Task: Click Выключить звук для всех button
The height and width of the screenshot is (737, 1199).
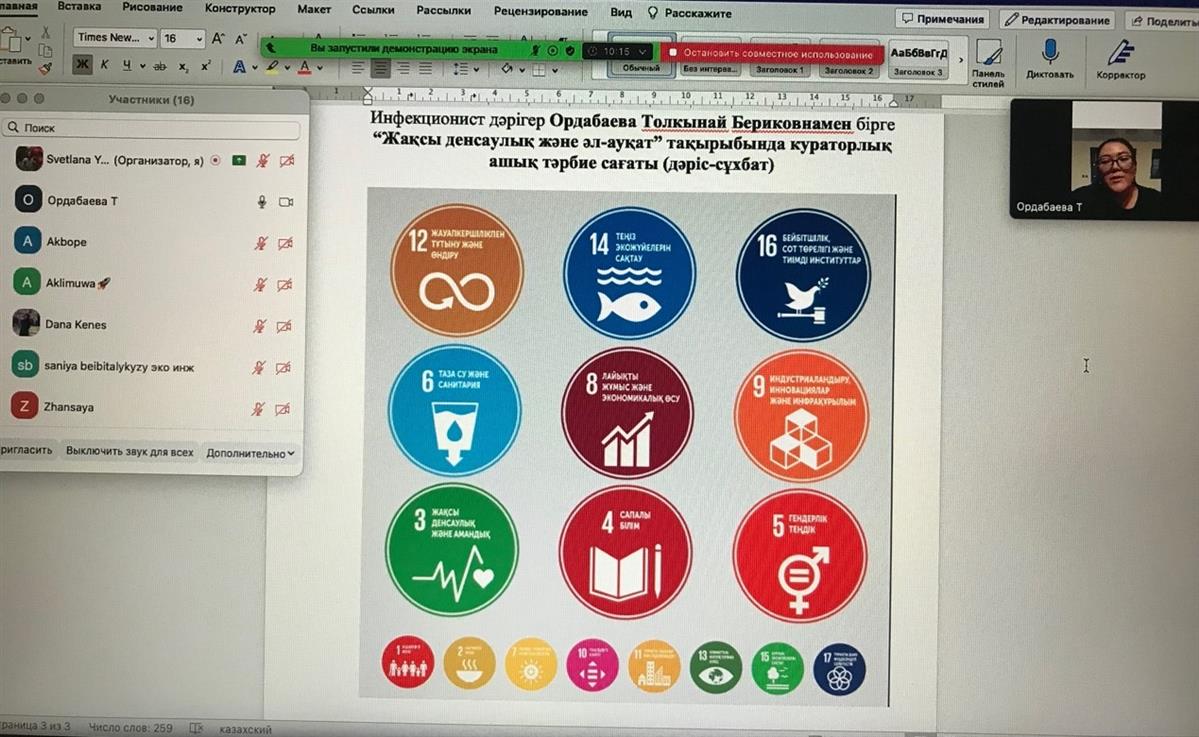Action: (x=129, y=452)
